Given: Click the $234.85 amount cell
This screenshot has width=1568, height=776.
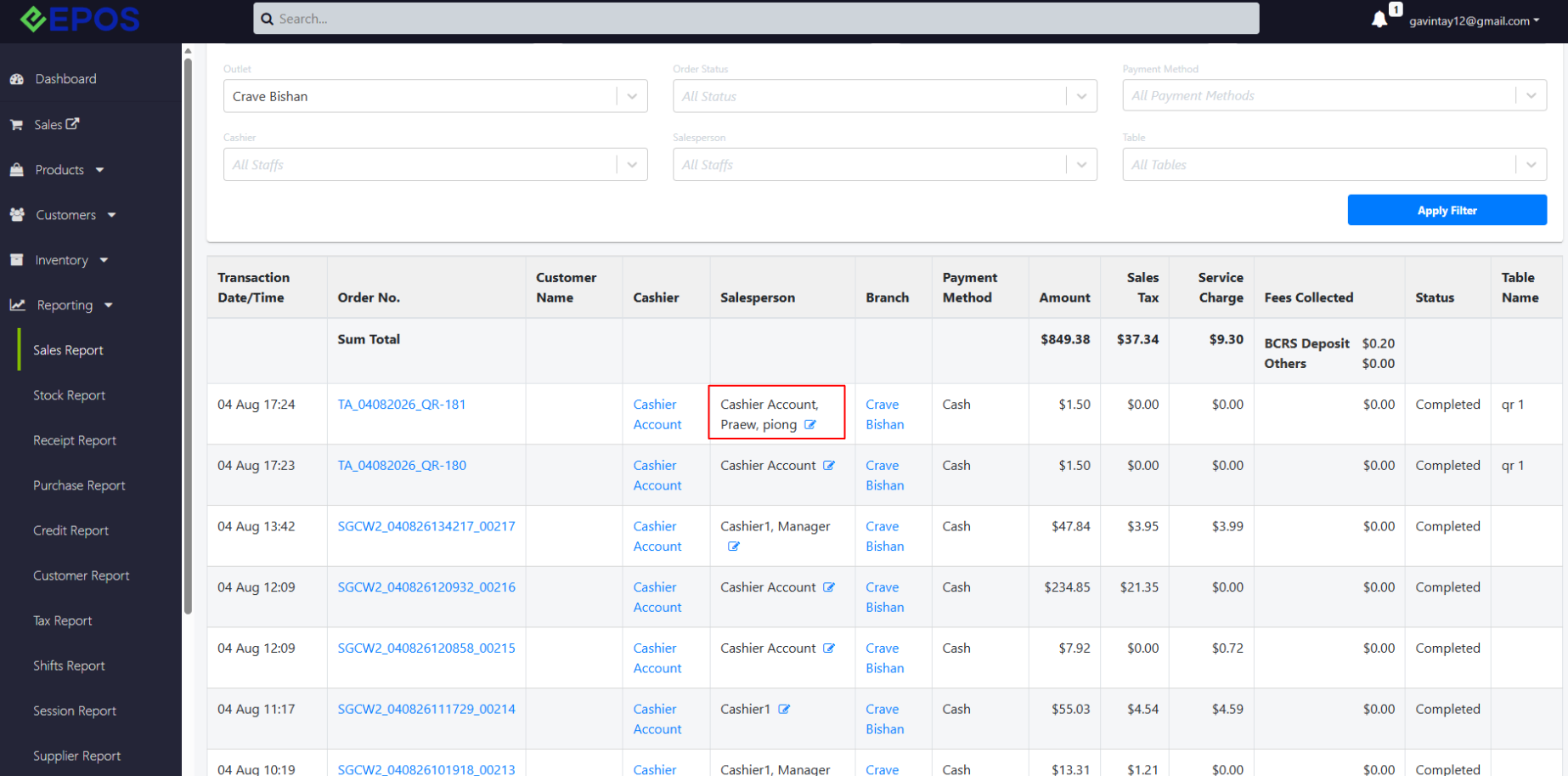Looking at the screenshot, I should pyautogui.click(x=1067, y=587).
